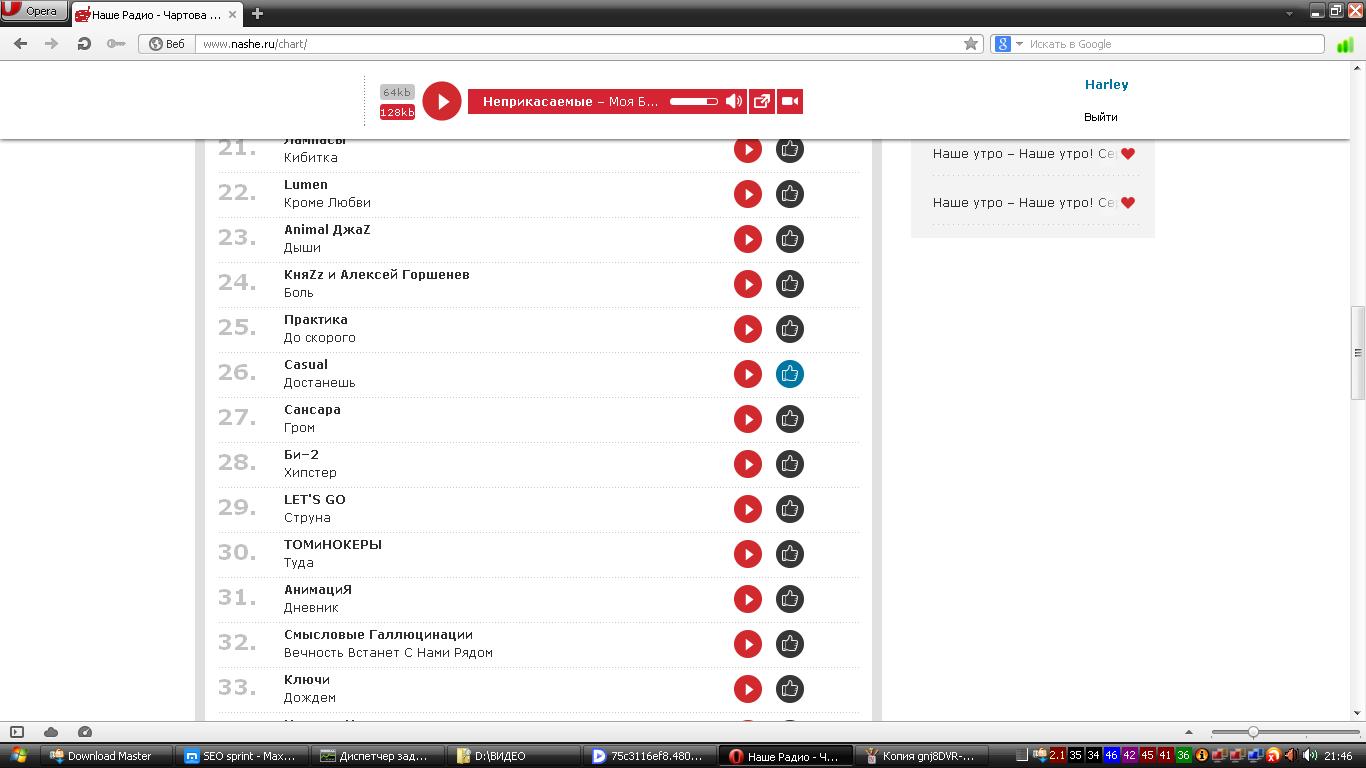Image resolution: width=1366 pixels, height=768 pixels.
Task: Mute the radio player speaker icon
Action: click(x=734, y=101)
